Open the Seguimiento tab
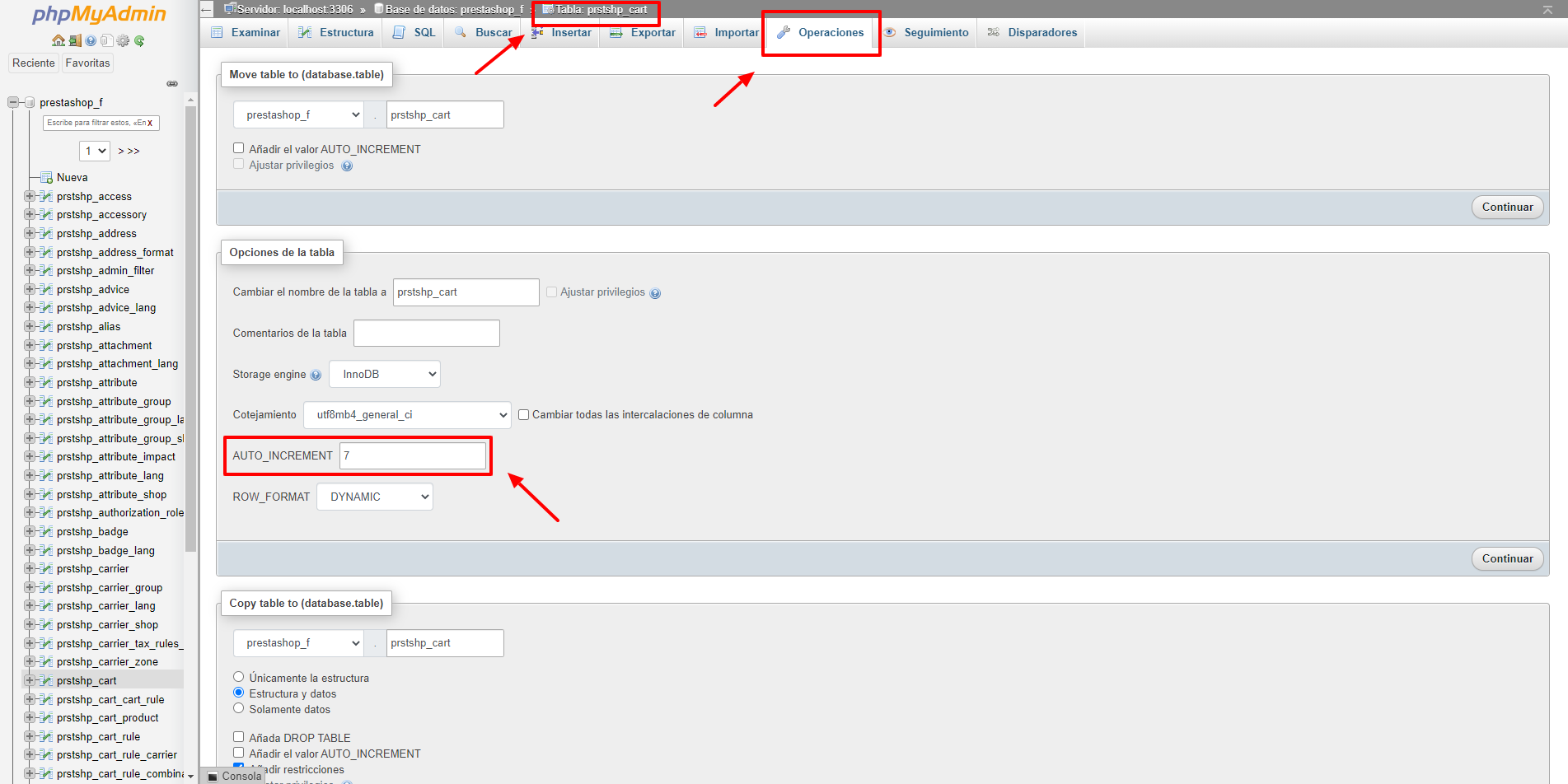This screenshot has height=784, width=1568. coord(926,32)
